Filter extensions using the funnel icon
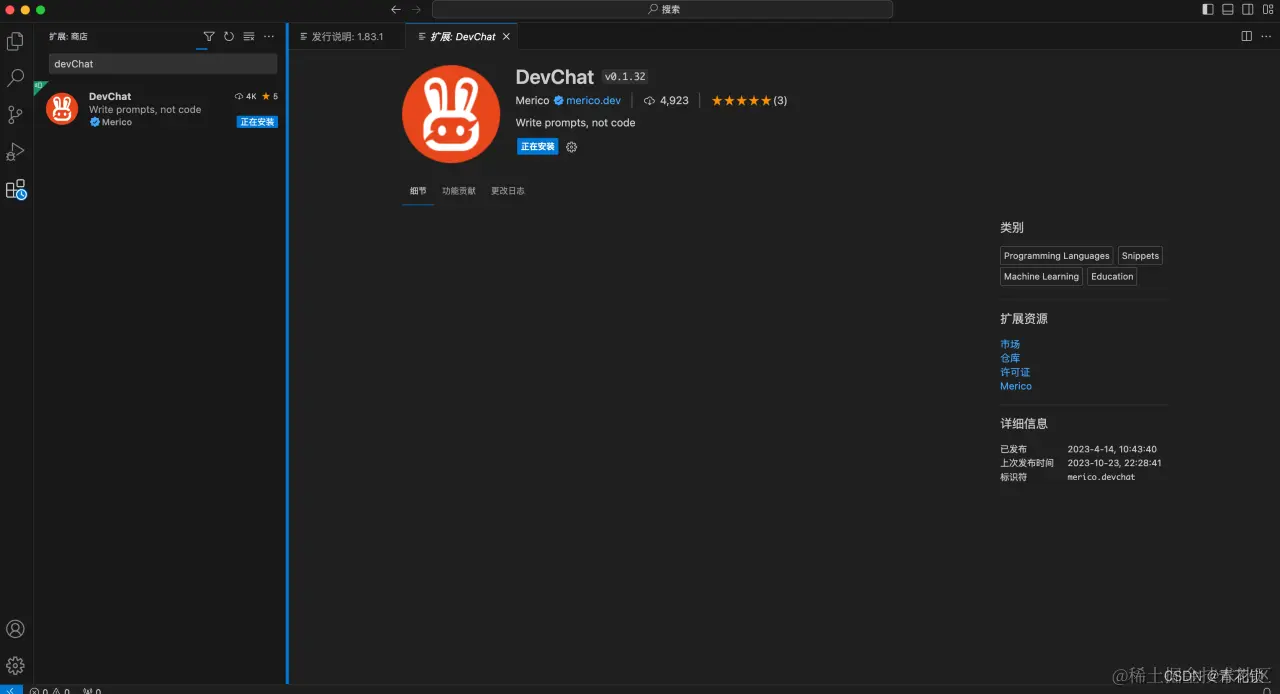 209,36
